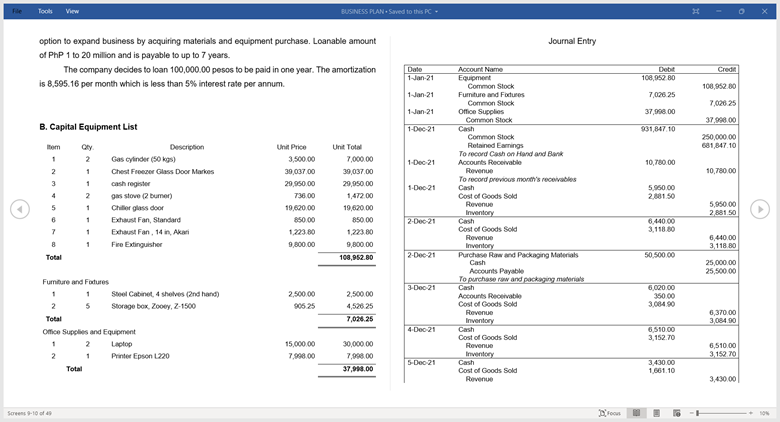Click the furniture total 7,026.25 on left page
This screenshot has width=780, height=422.
(360, 319)
